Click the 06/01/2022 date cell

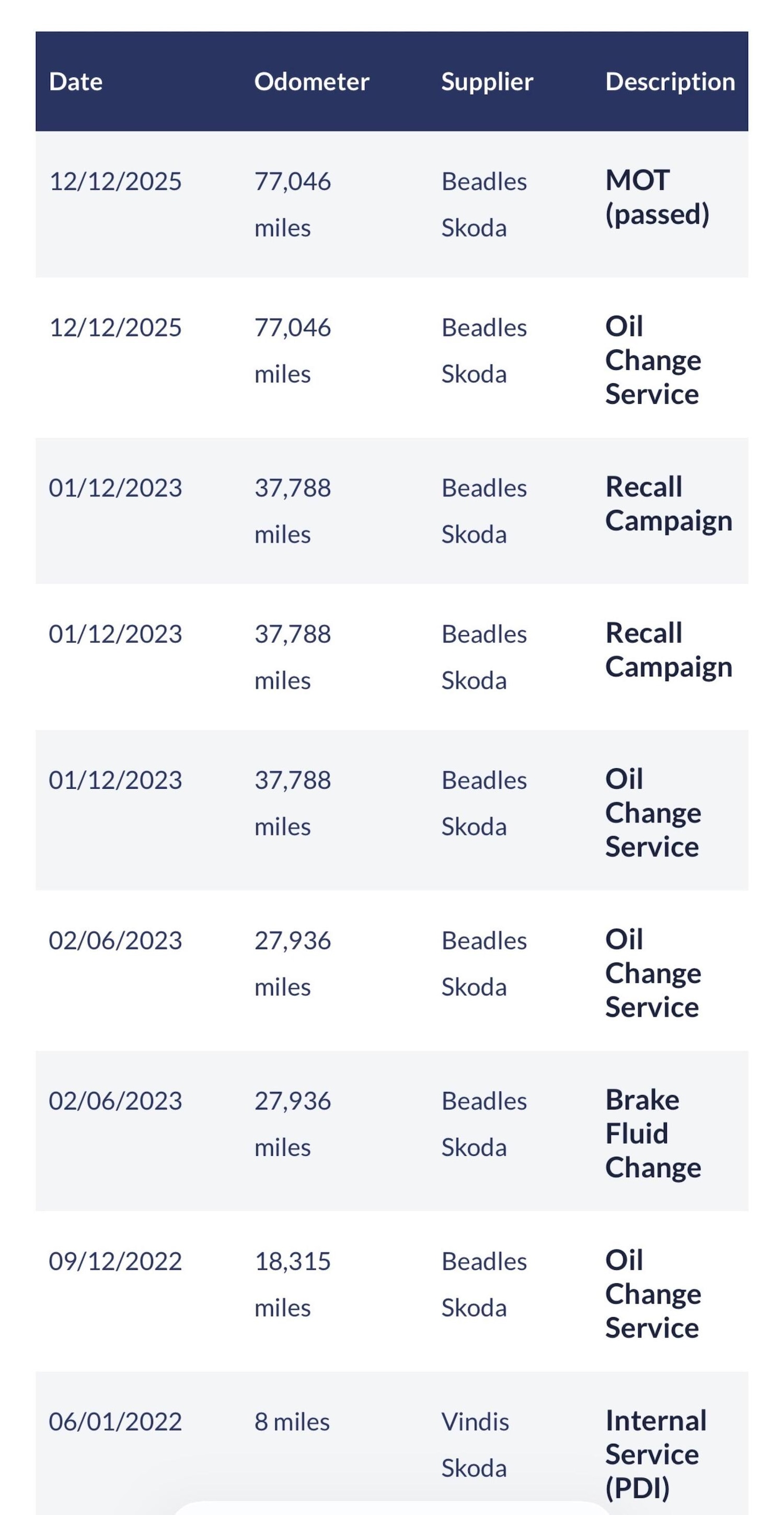click(115, 1421)
